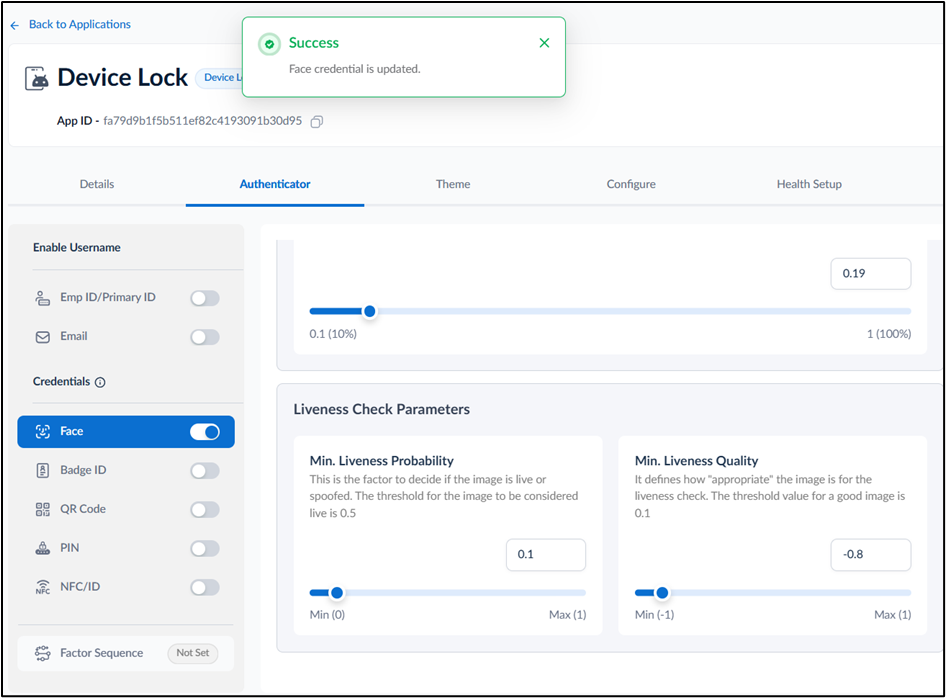Click the Enable Username heading
This screenshot has width=946, height=698.
click(x=77, y=247)
